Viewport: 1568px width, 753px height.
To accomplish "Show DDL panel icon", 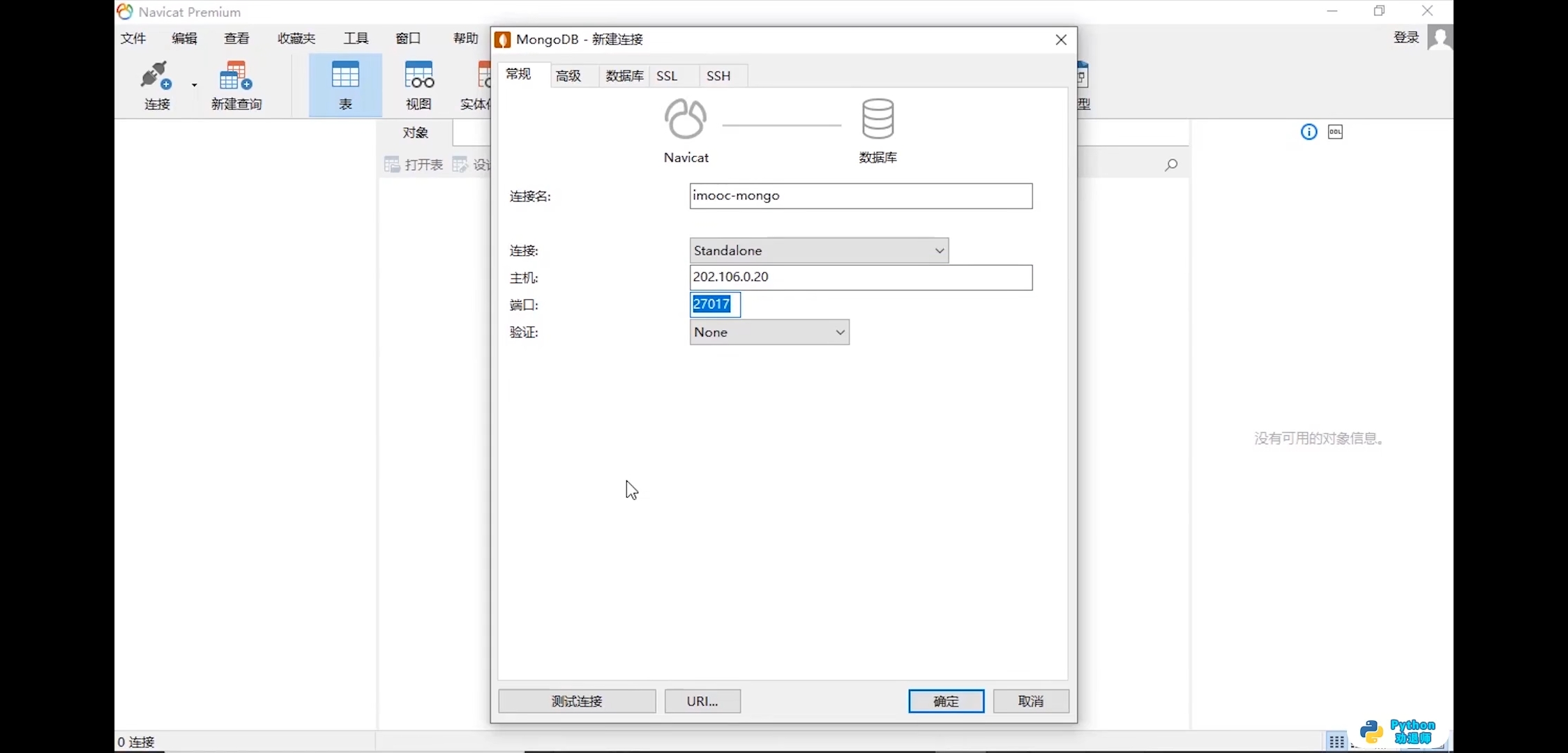I will coord(1335,132).
